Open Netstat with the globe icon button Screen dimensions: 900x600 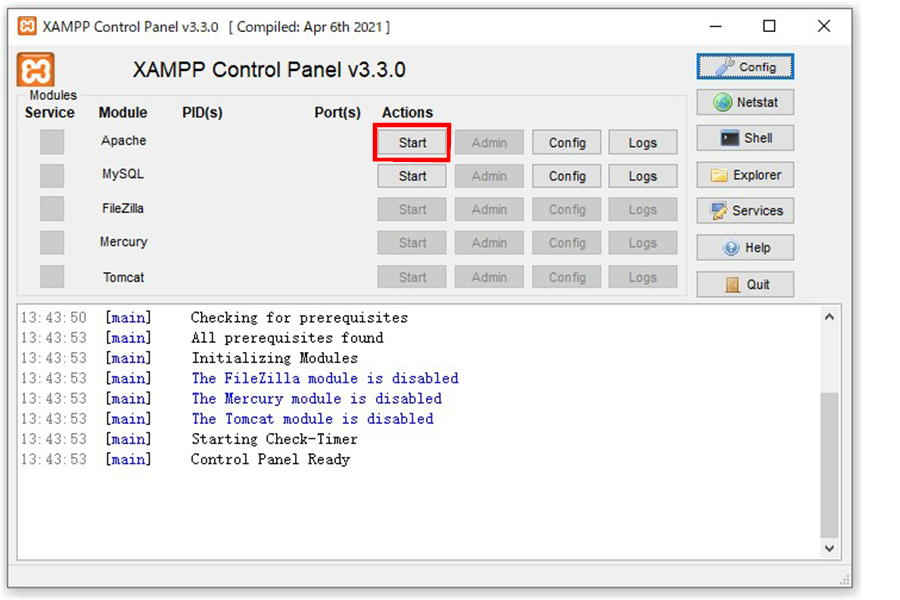coord(745,103)
